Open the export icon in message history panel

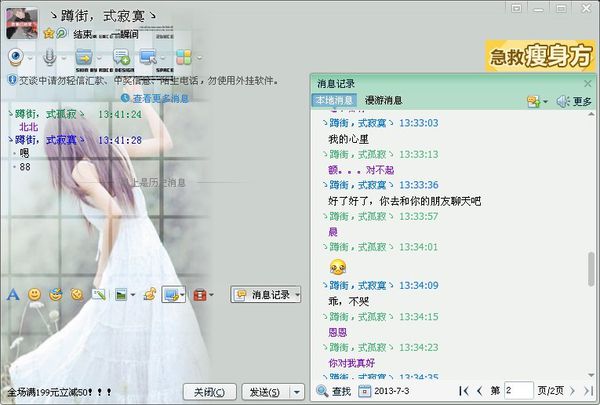click(x=533, y=101)
